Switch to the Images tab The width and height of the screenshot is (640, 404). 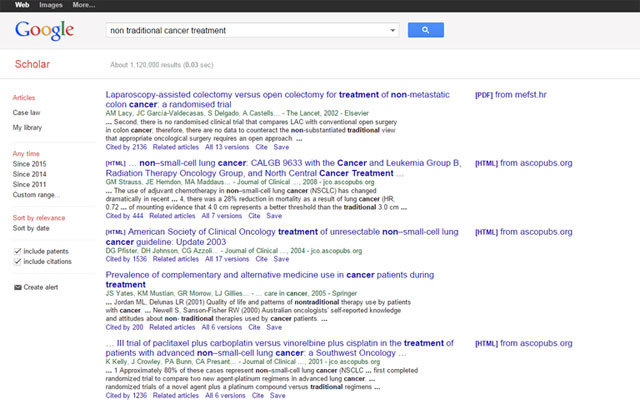click(x=49, y=5)
